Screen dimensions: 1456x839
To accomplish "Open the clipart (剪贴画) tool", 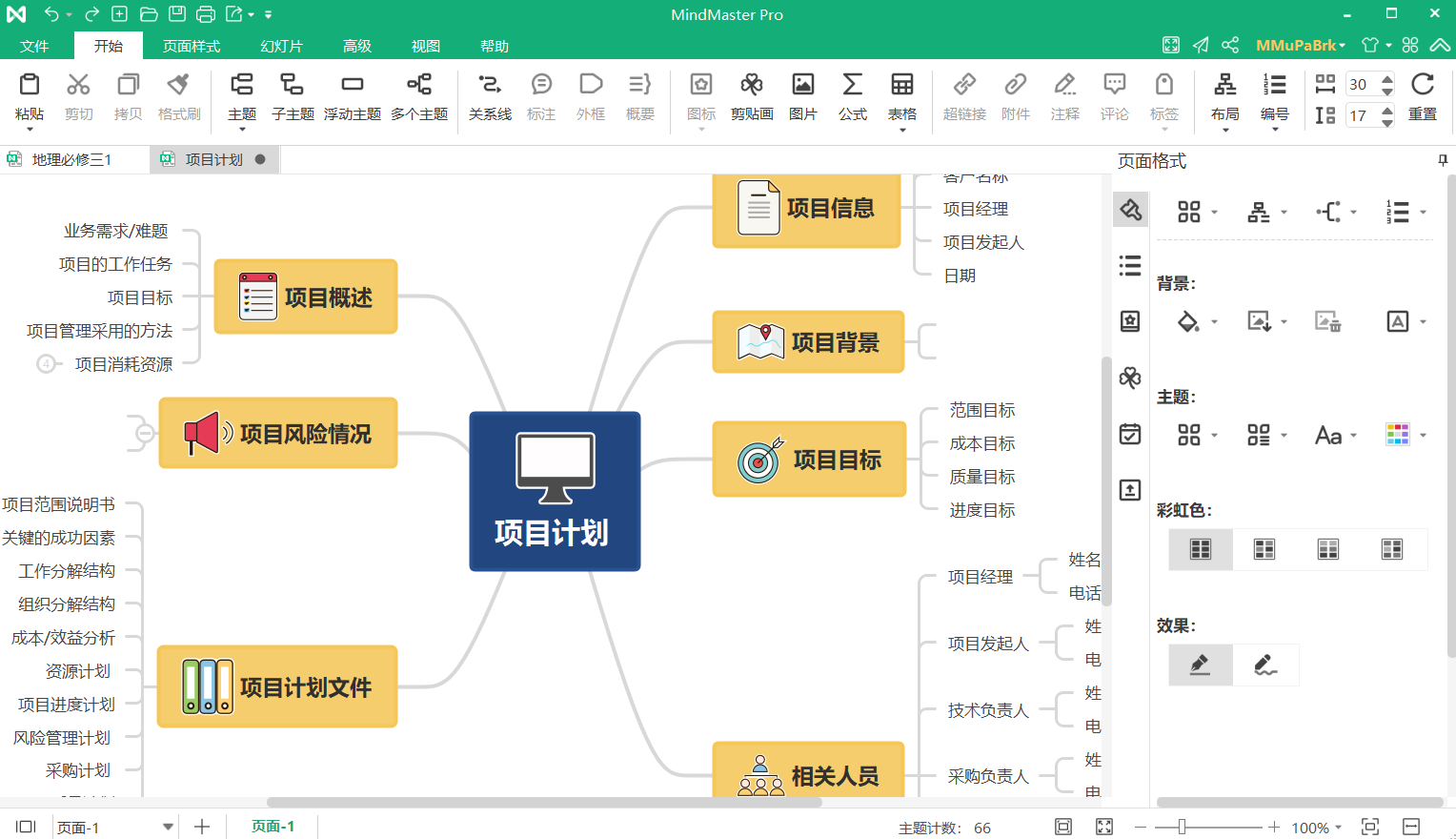I will (x=751, y=95).
